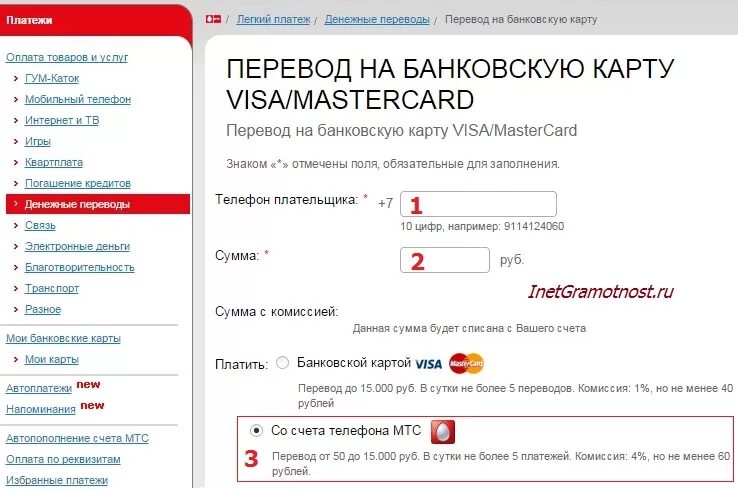Click the MTS egg logo icon
This screenshot has width=738, height=490.
(443, 432)
